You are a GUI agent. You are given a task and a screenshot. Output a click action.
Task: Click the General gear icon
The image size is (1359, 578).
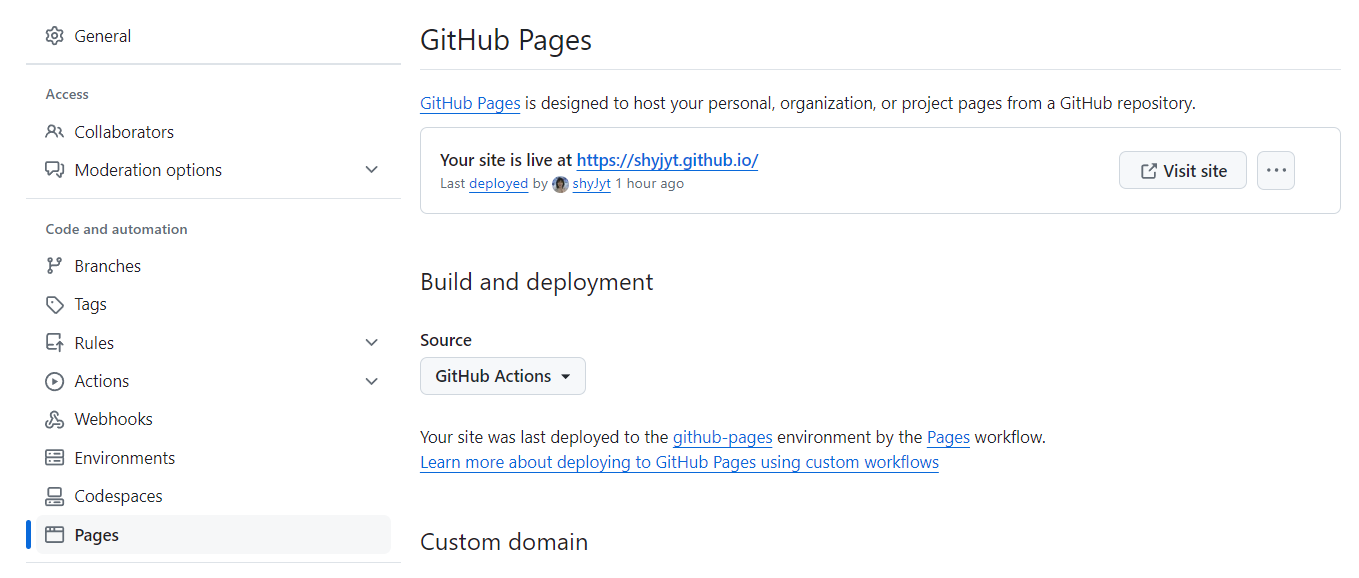(x=55, y=36)
